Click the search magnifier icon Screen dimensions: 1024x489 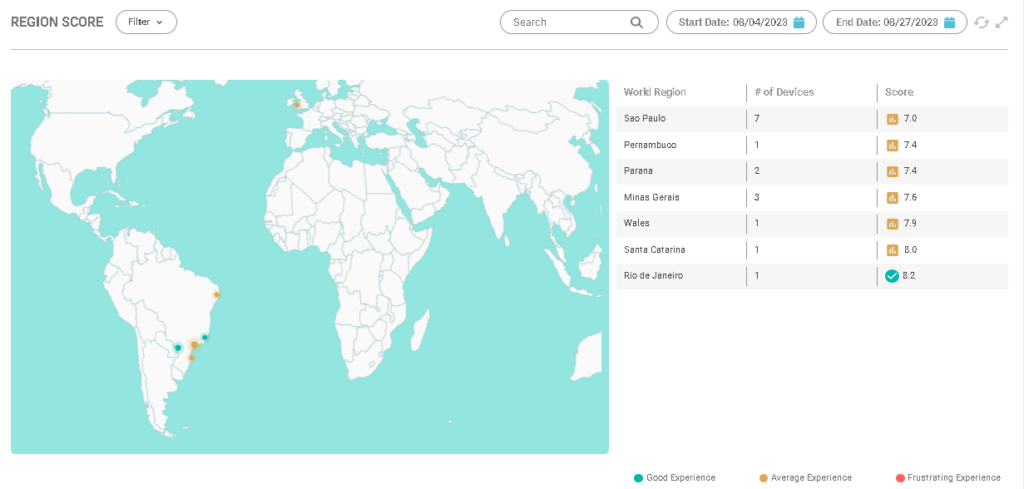636,22
